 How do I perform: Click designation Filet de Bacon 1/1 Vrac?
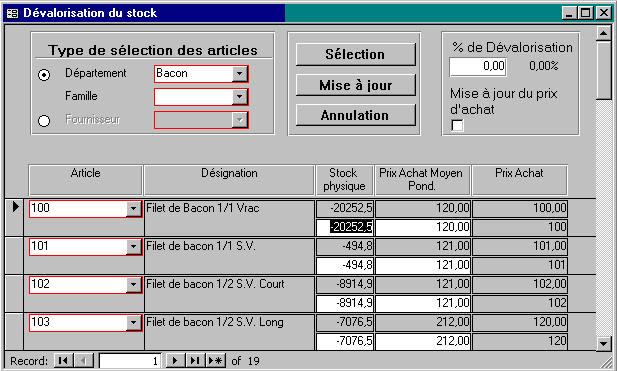[229, 218]
